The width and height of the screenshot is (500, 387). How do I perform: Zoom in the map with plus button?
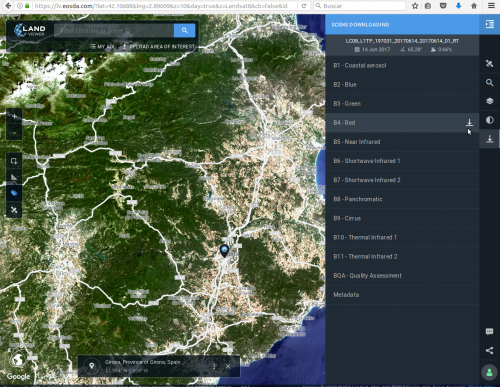pos(14,116)
